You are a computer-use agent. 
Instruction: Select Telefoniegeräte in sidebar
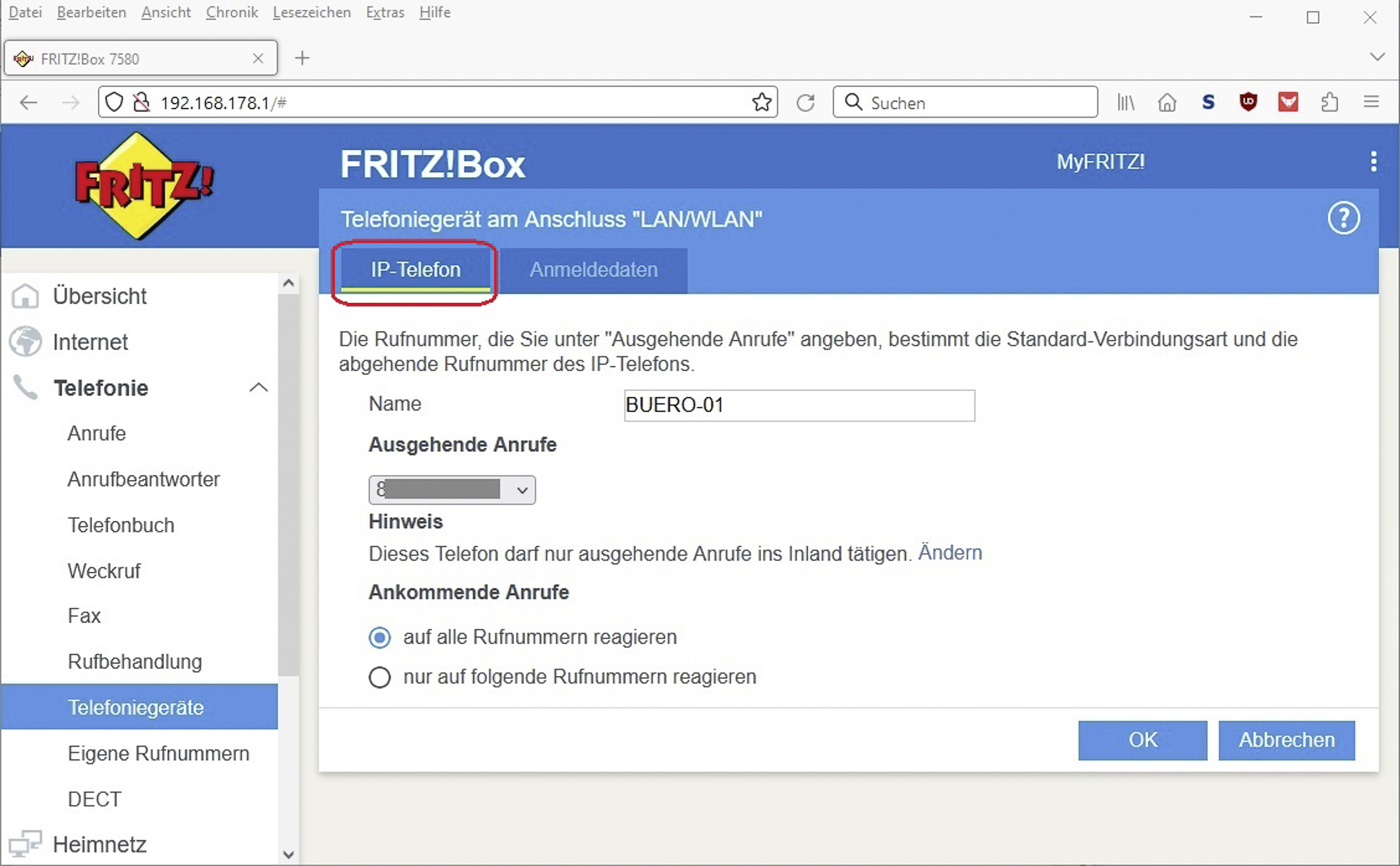pos(139,707)
